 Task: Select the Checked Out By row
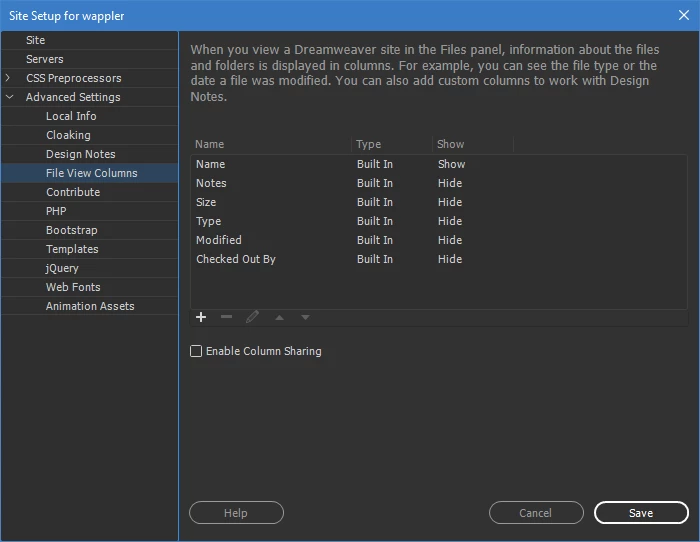click(439, 259)
